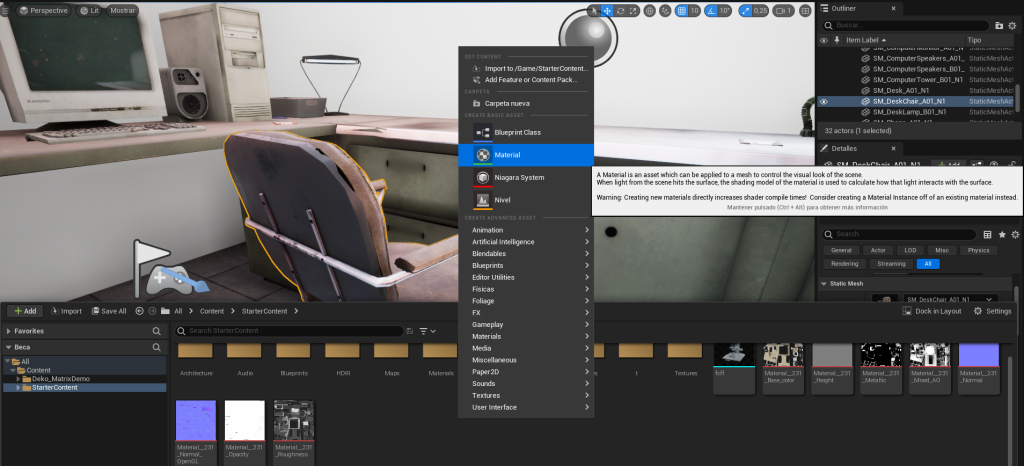Collapse the Beca section

point(8,347)
